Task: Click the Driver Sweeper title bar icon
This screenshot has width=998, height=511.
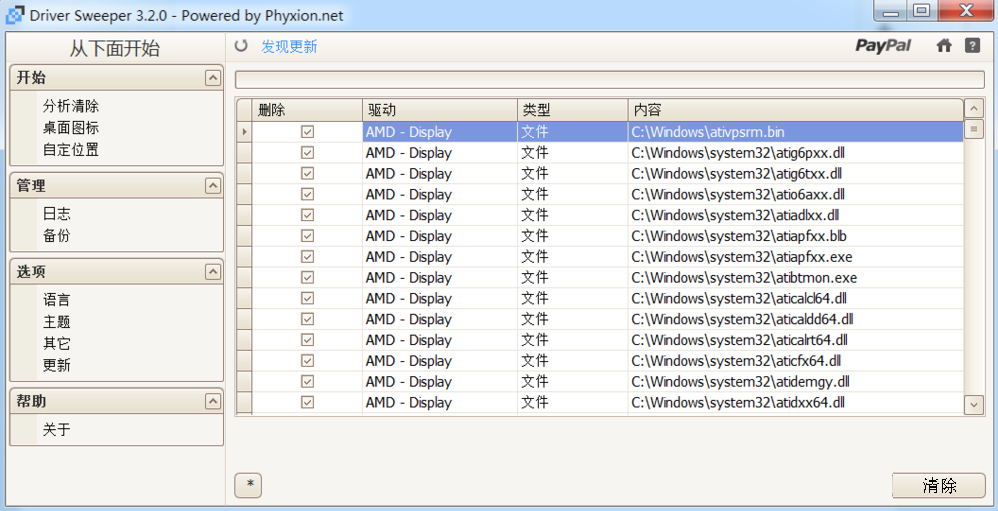Action: tap(15, 15)
